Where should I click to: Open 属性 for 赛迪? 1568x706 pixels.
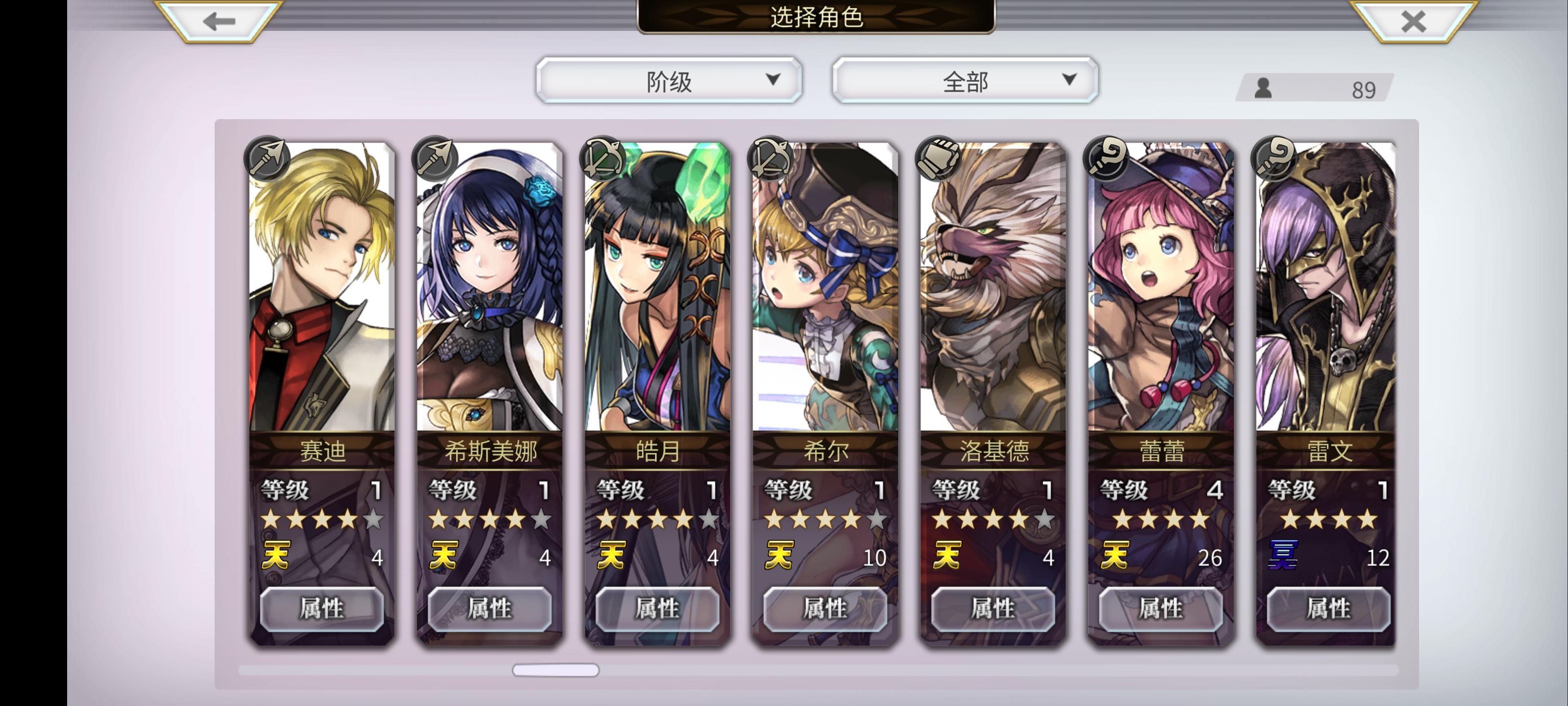click(322, 608)
